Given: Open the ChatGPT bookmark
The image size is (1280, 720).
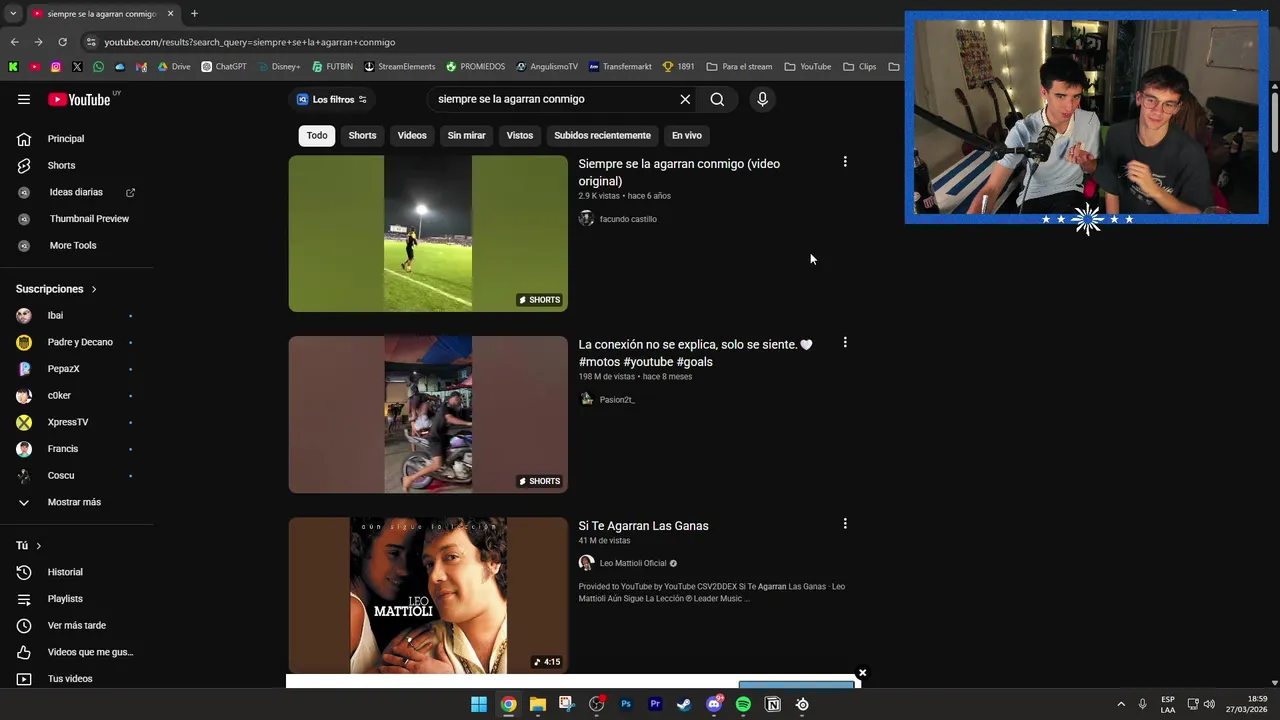Looking at the screenshot, I should 224,67.
